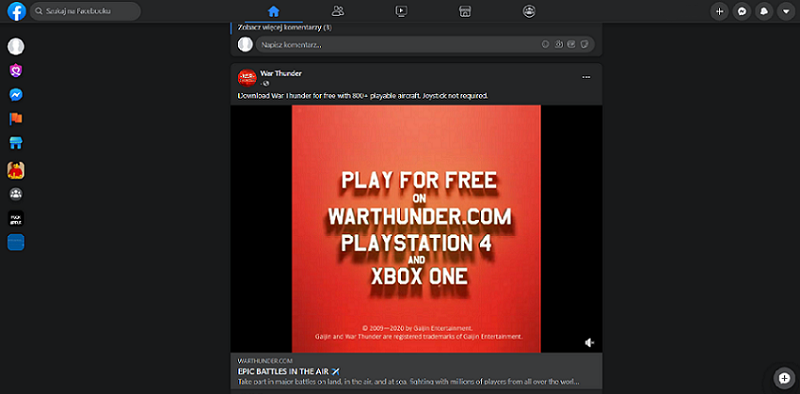Click the Create plus button in top bar
The width and height of the screenshot is (800, 394).
click(719, 11)
